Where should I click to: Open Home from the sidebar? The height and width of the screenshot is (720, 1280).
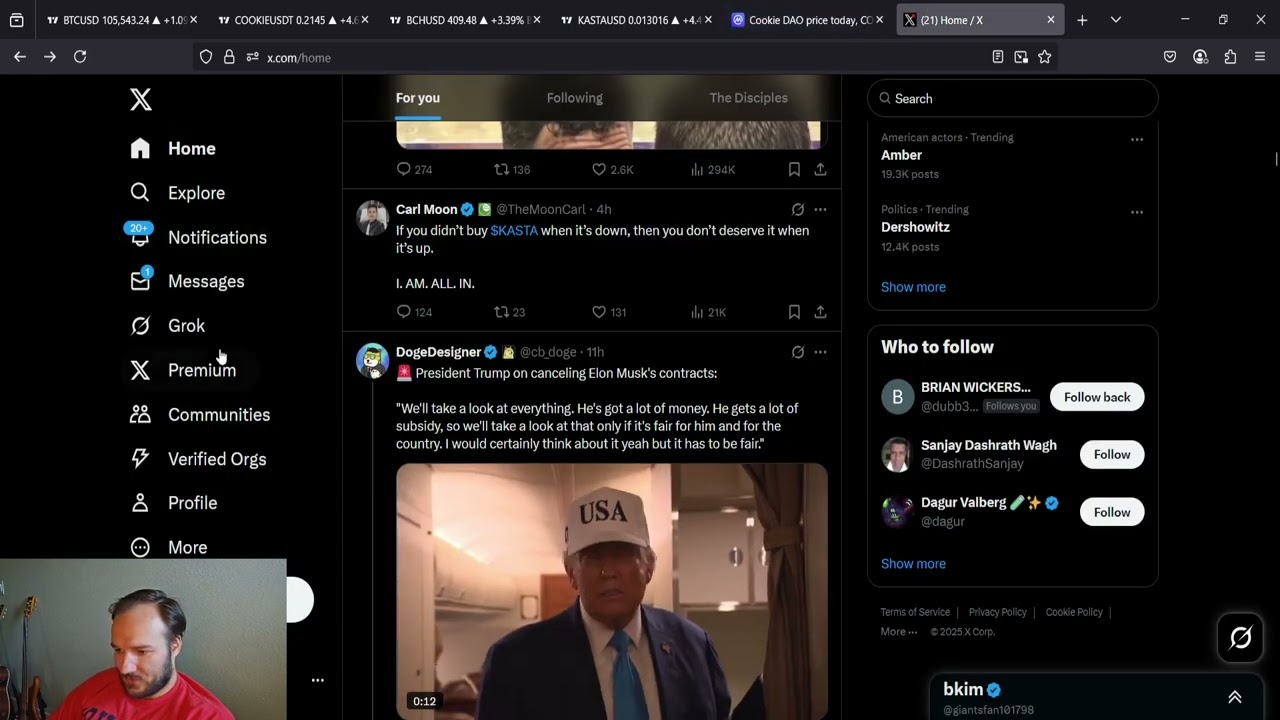pos(173,148)
